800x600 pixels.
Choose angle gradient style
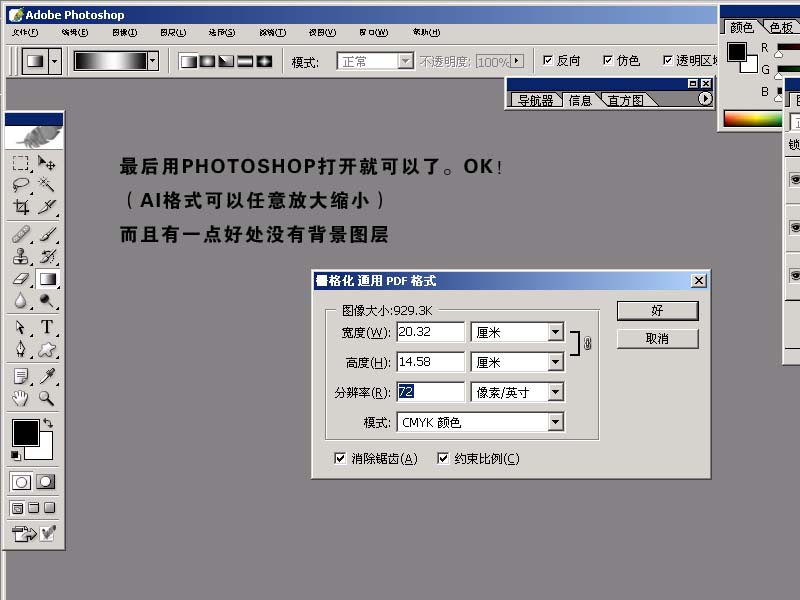[226, 62]
